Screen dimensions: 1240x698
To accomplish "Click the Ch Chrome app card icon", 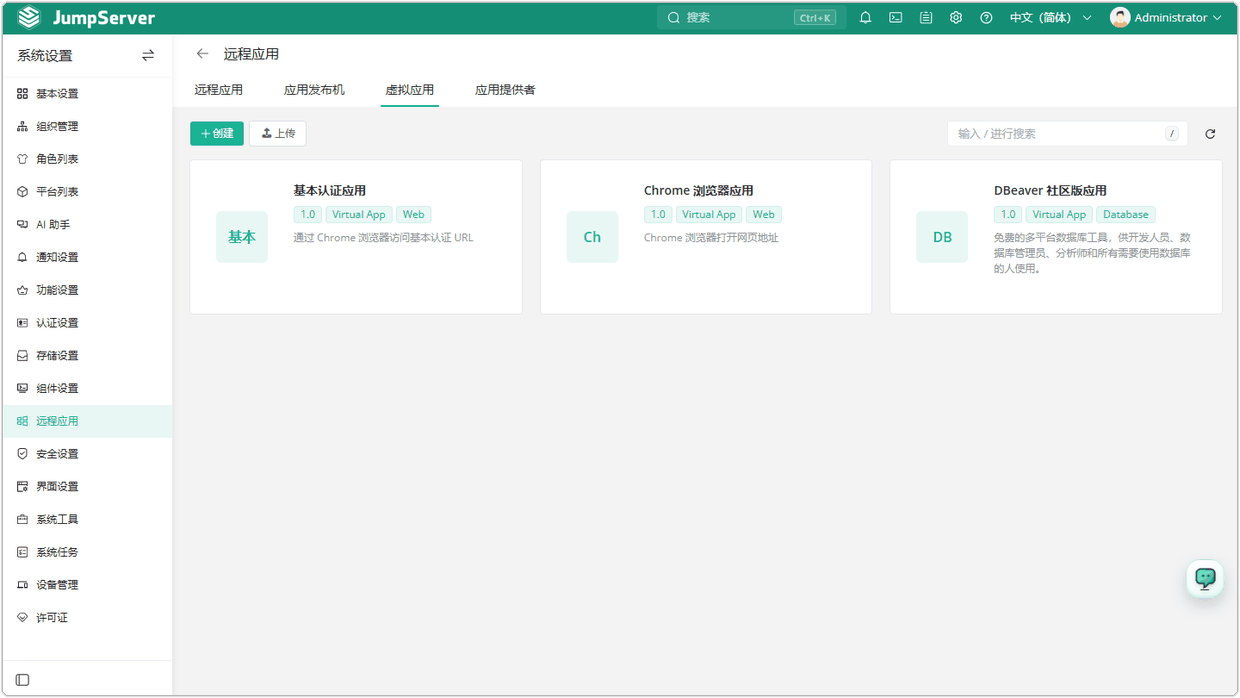I will click(592, 237).
